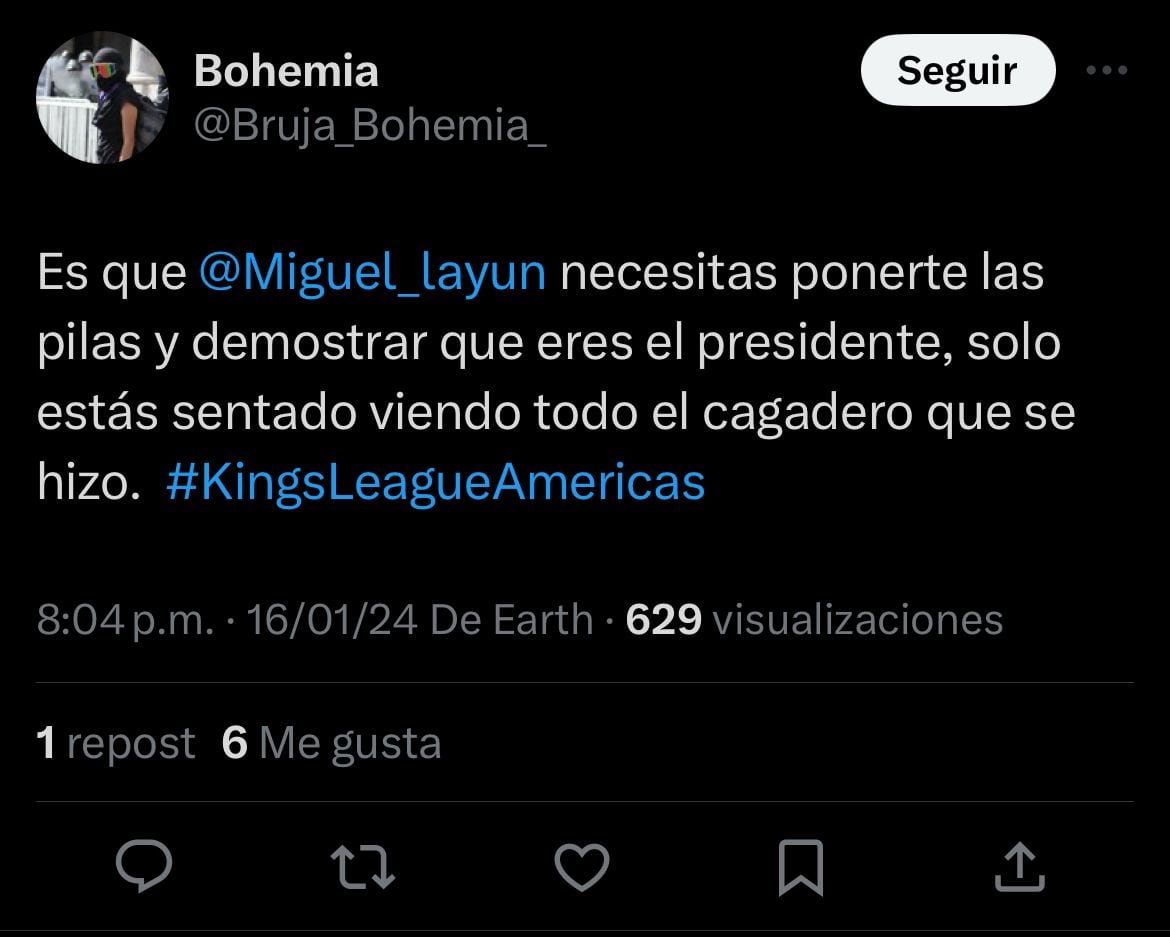Open the three-dot more options menu

tap(1107, 70)
